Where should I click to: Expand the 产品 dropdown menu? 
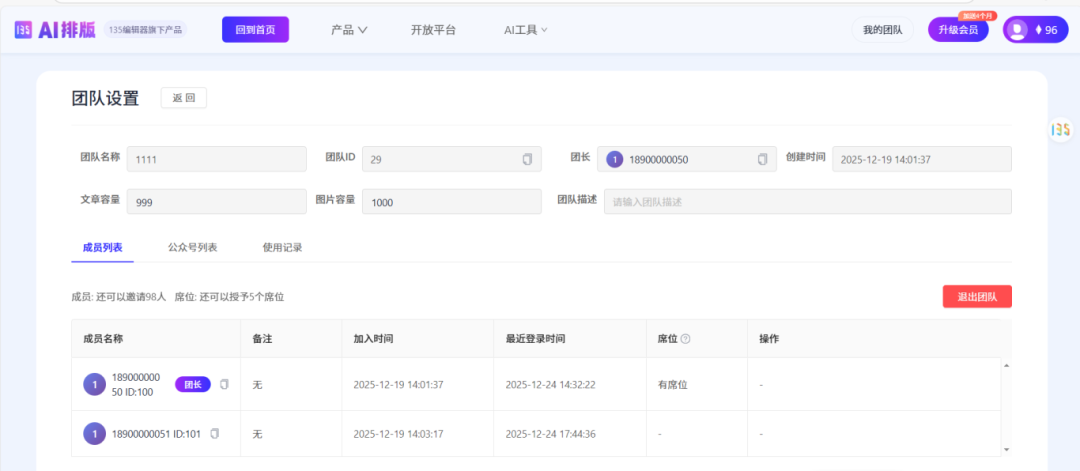pos(349,30)
